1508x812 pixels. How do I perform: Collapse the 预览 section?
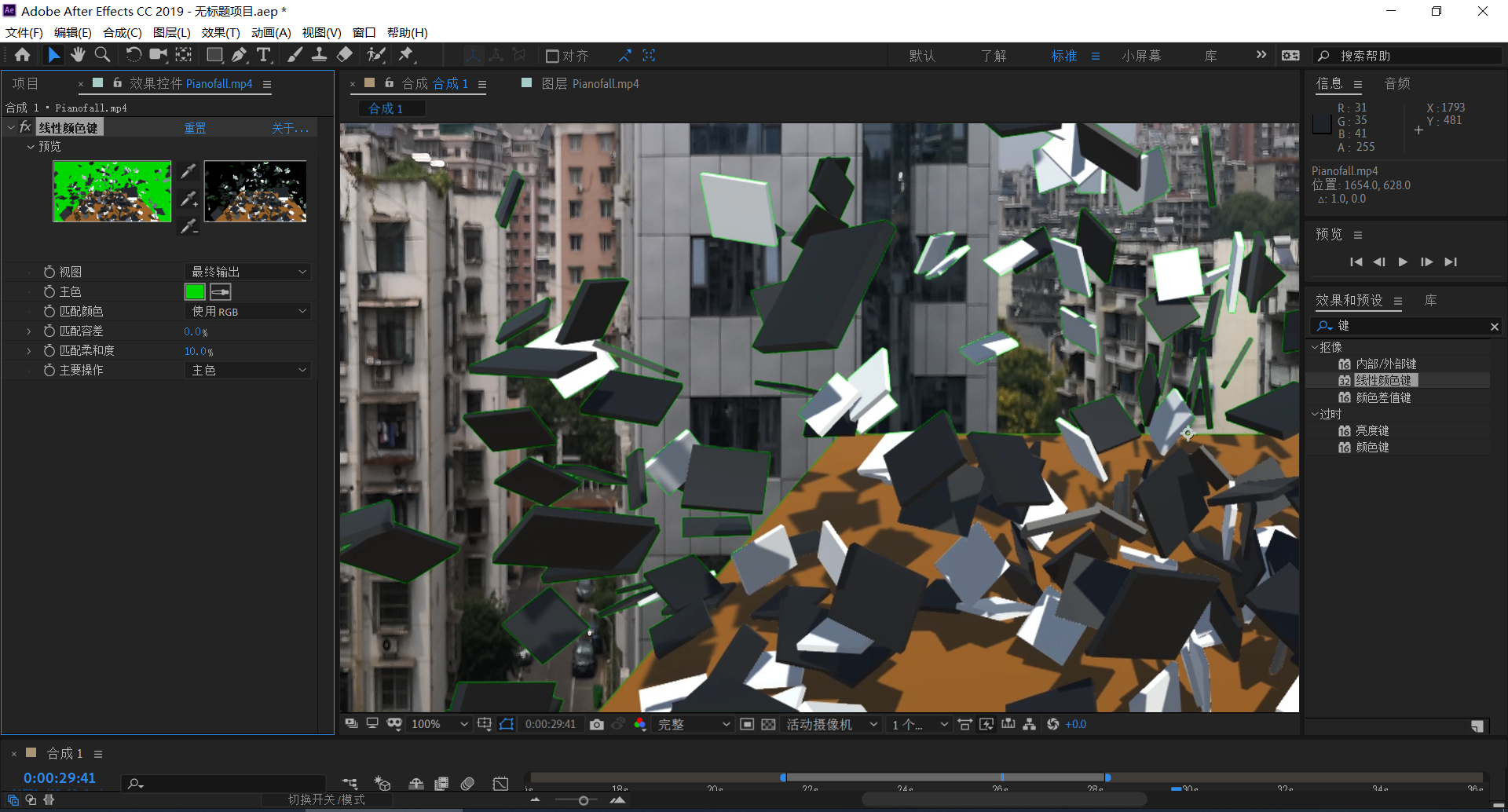(30, 146)
